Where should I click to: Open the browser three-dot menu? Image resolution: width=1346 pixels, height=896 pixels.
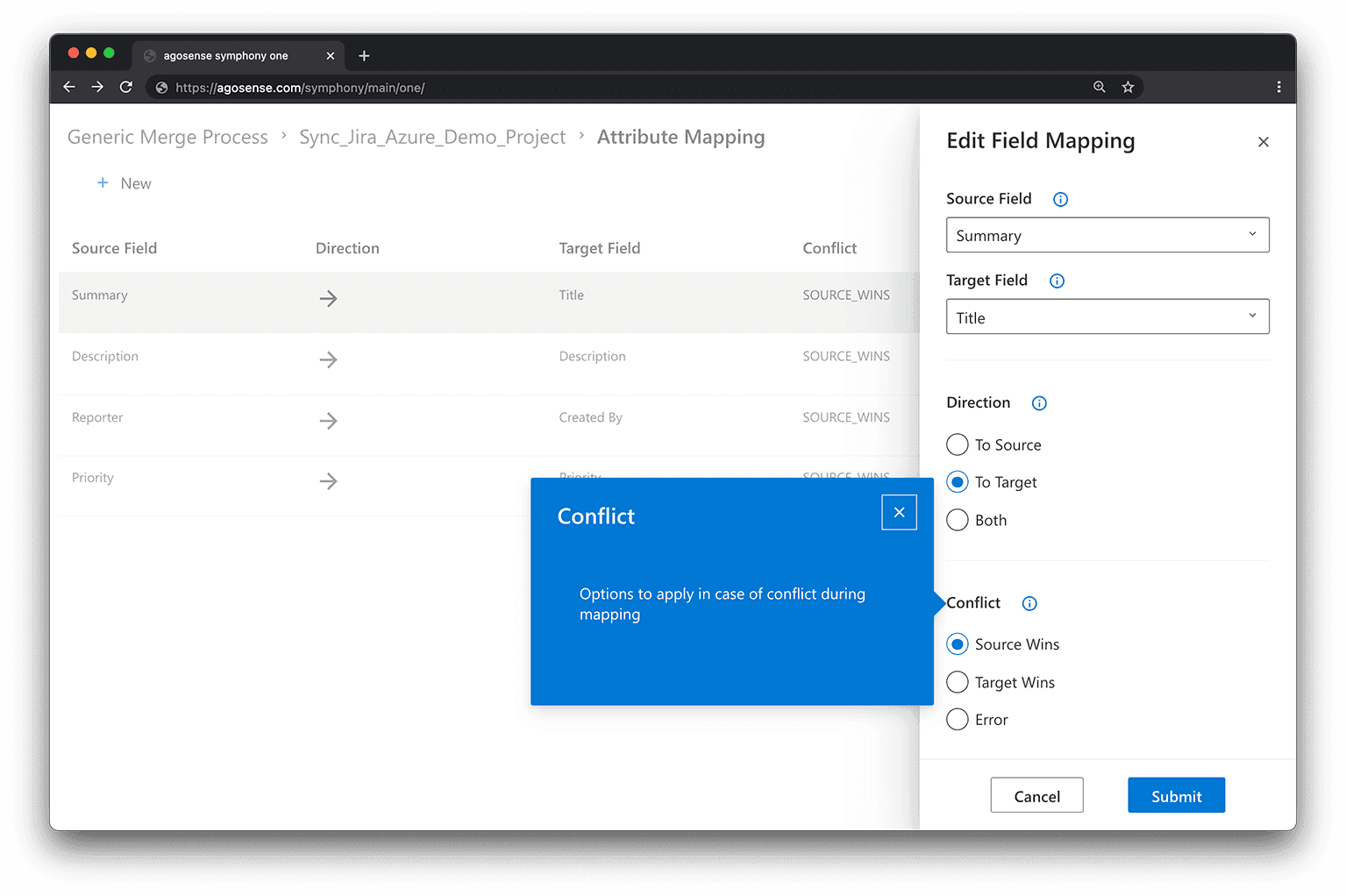[x=1278, y=87]
